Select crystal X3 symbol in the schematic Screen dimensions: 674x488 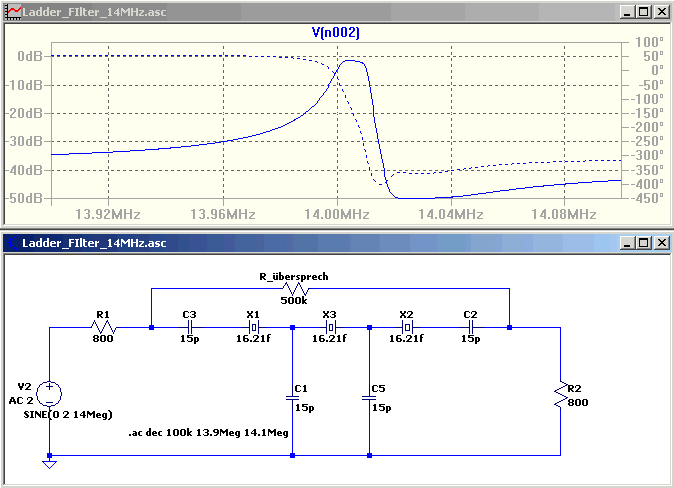coord(330,328)
